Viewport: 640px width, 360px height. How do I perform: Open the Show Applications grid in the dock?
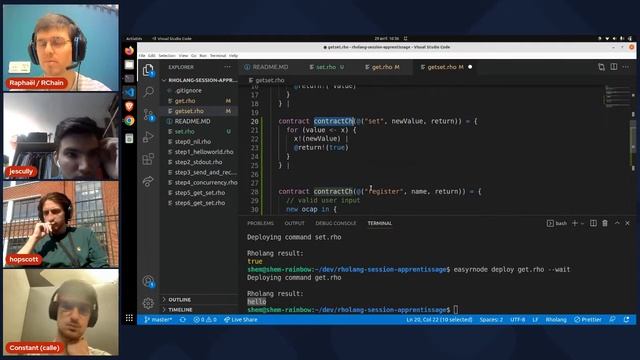129,318
